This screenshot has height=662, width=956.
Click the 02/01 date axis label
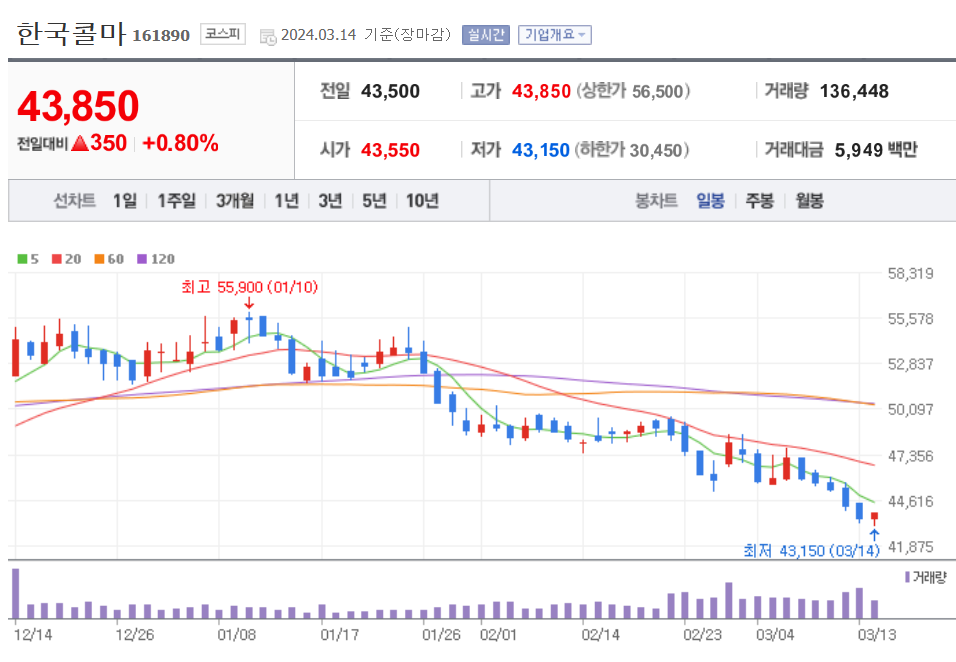498,635
